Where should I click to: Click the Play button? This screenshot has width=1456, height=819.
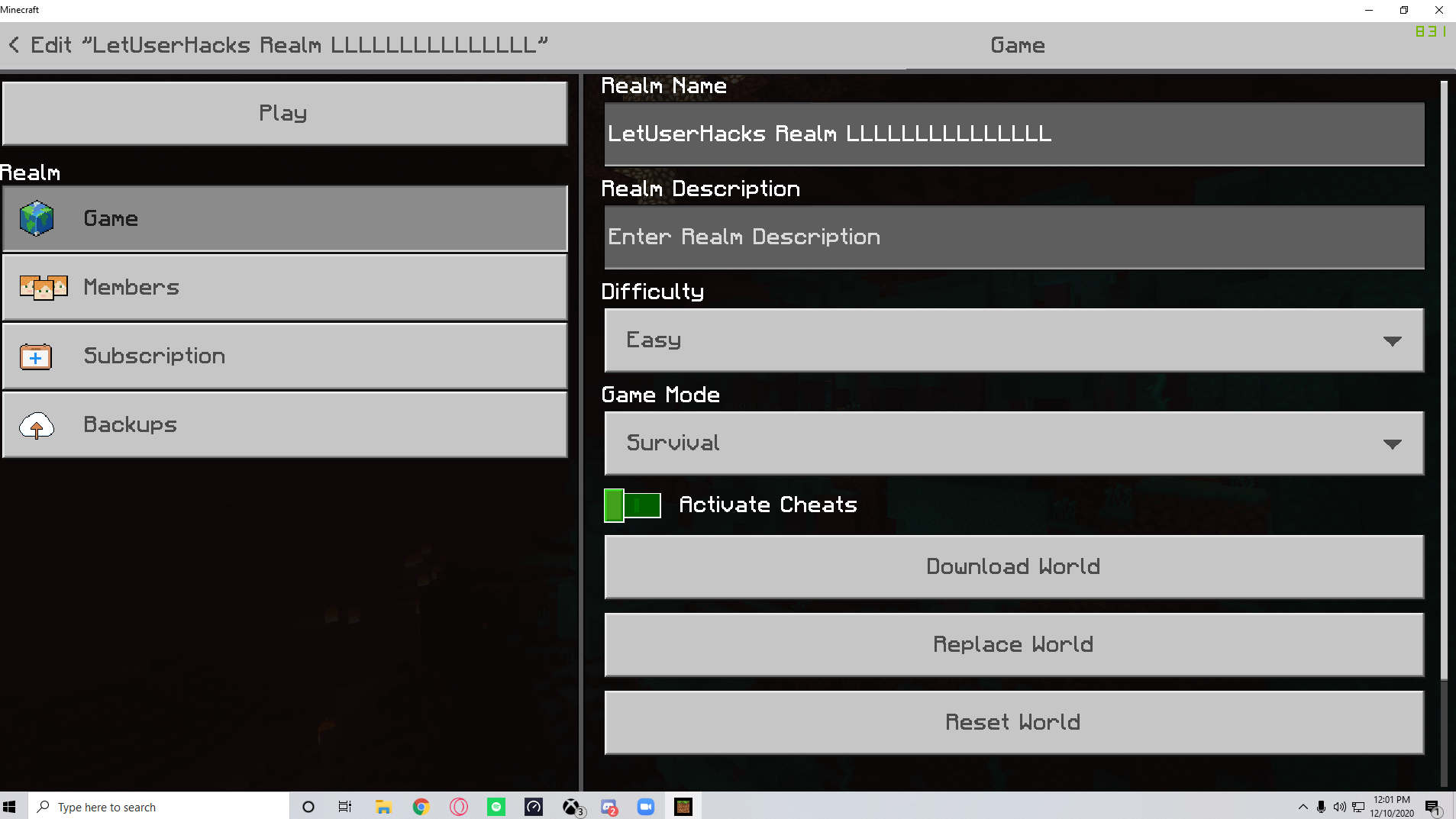284,113
